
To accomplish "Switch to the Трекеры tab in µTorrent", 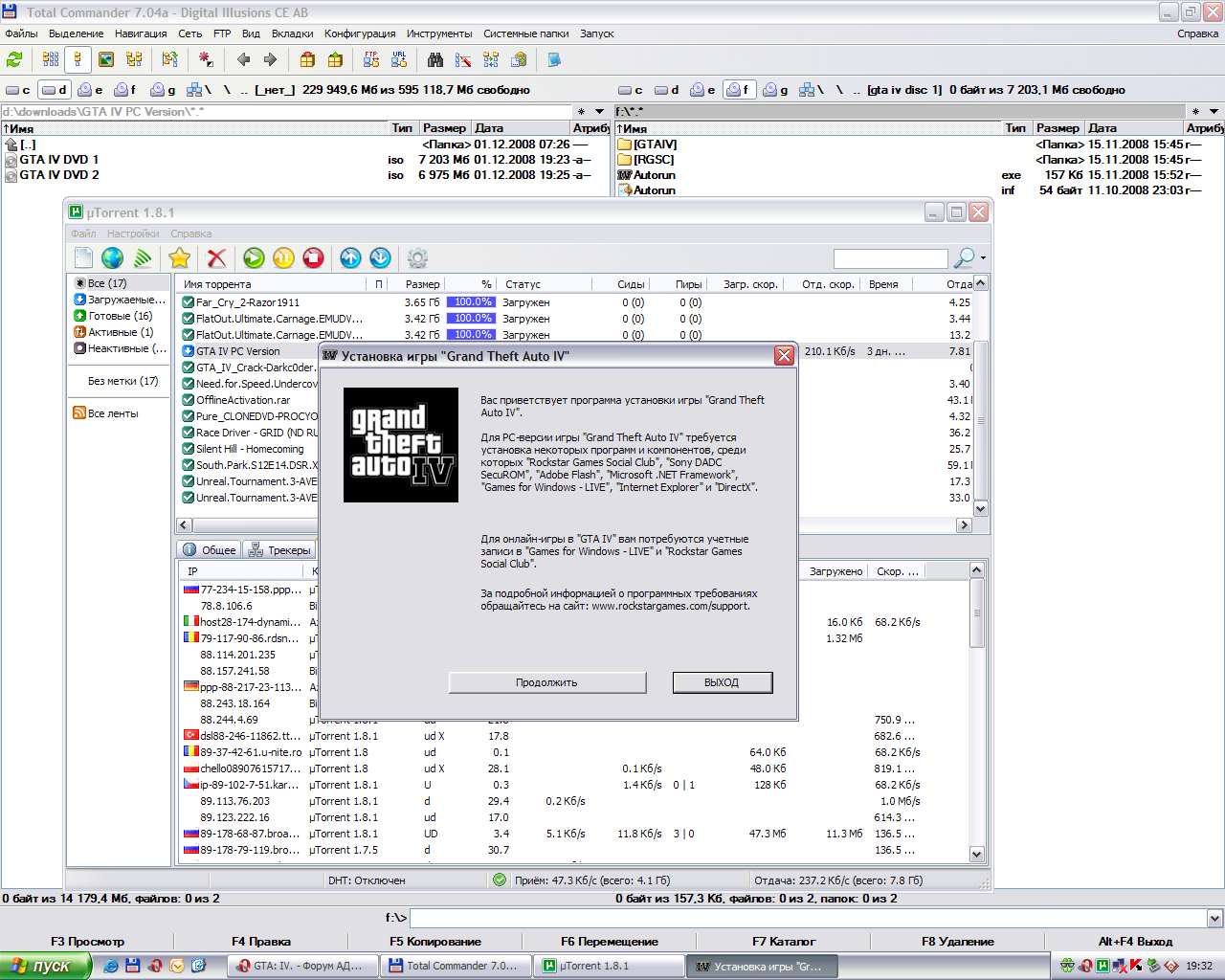I will (279, 550).
